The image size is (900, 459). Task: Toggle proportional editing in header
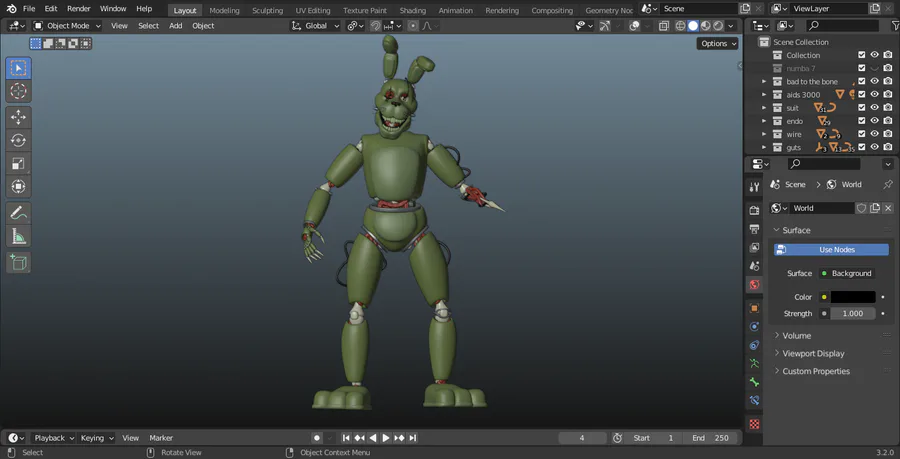coord(413,26)
